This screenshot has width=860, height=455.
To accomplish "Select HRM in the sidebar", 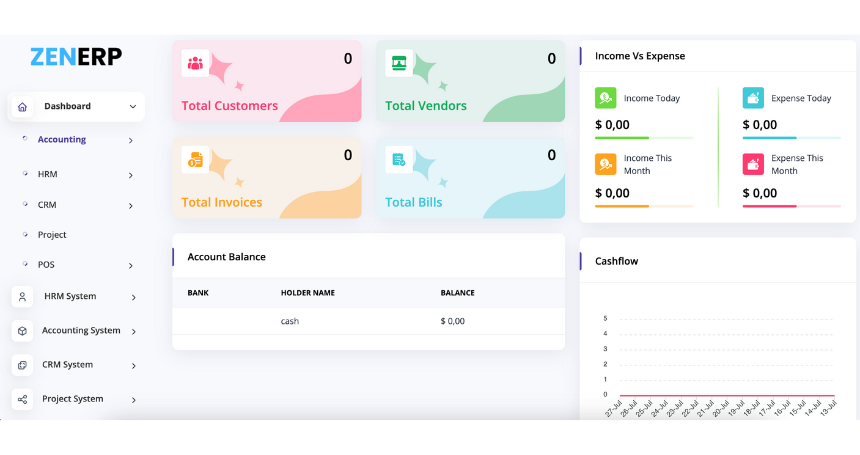I will click(47, 174).
